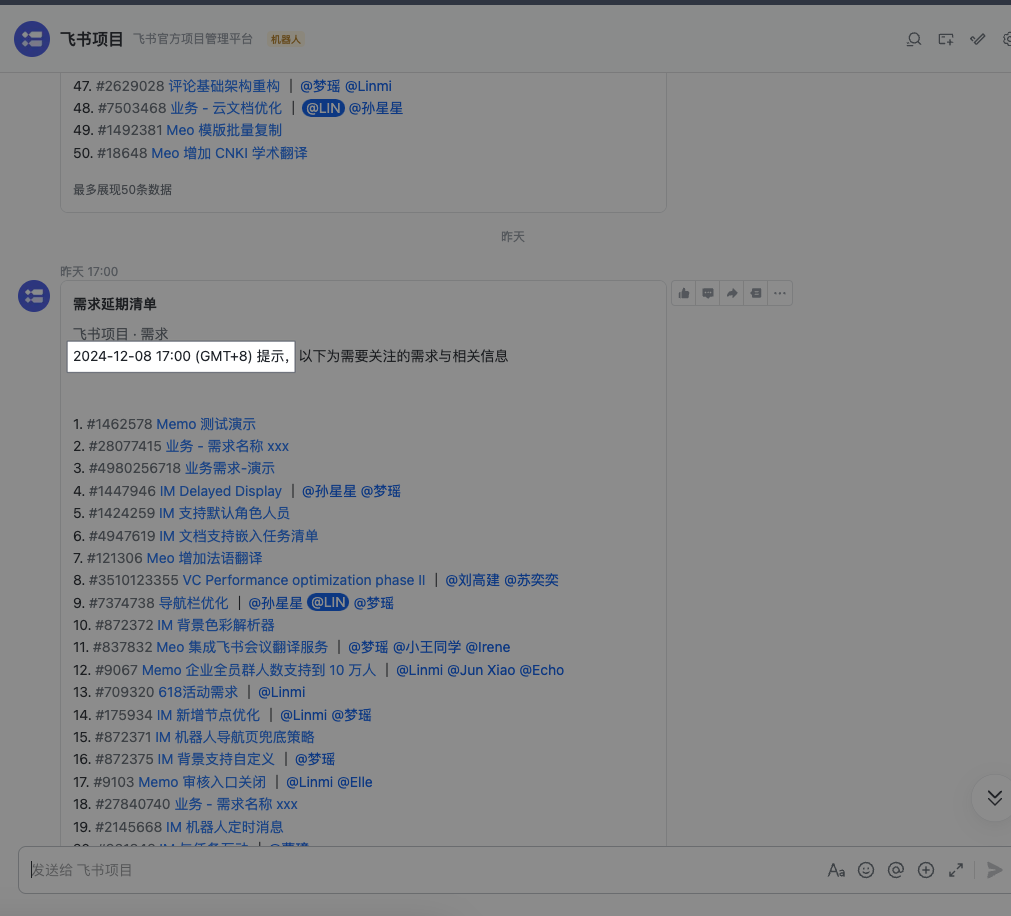The image size is (1011, 916).
Task: Click the 昨天 17:00 timestamp
Action: coord(89,271)
